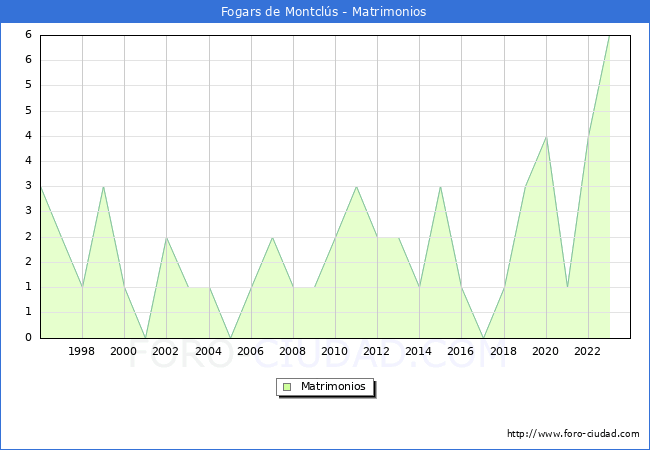Click the 2008 x-axis year label

coord(292,351)
